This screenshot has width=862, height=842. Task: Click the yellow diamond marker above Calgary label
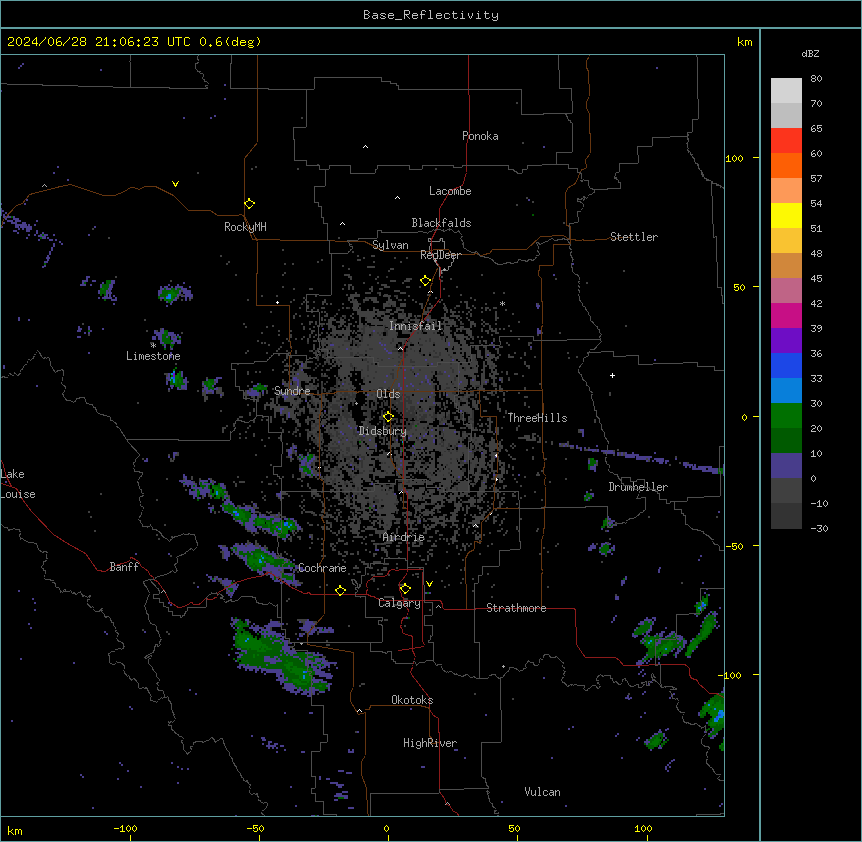pyautogui.click(x=405, y=589)
